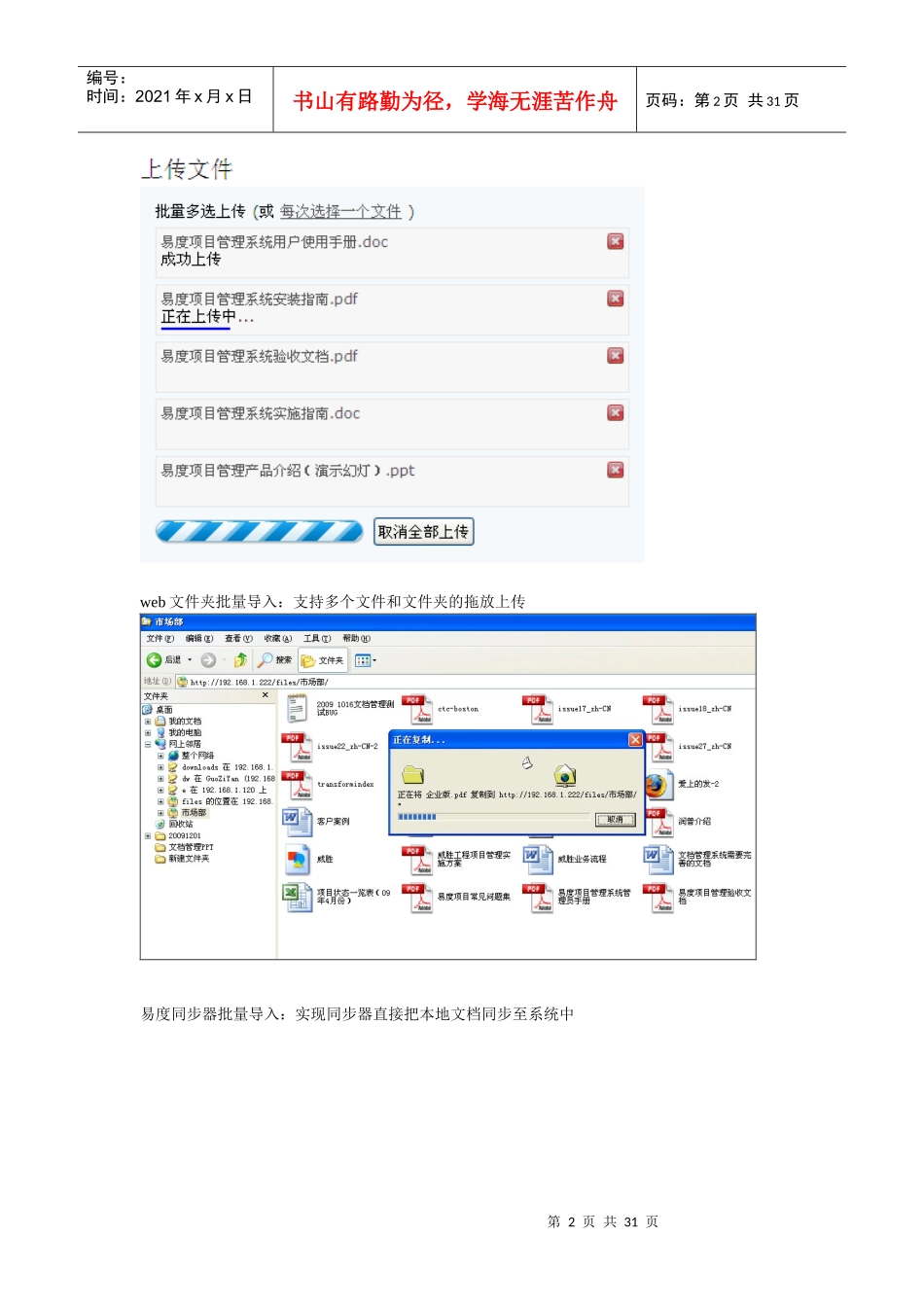The width and height of the screenshot is (924, 1307).
Task: Collapse 网上邻居 tree node
Action: (148, 744)
